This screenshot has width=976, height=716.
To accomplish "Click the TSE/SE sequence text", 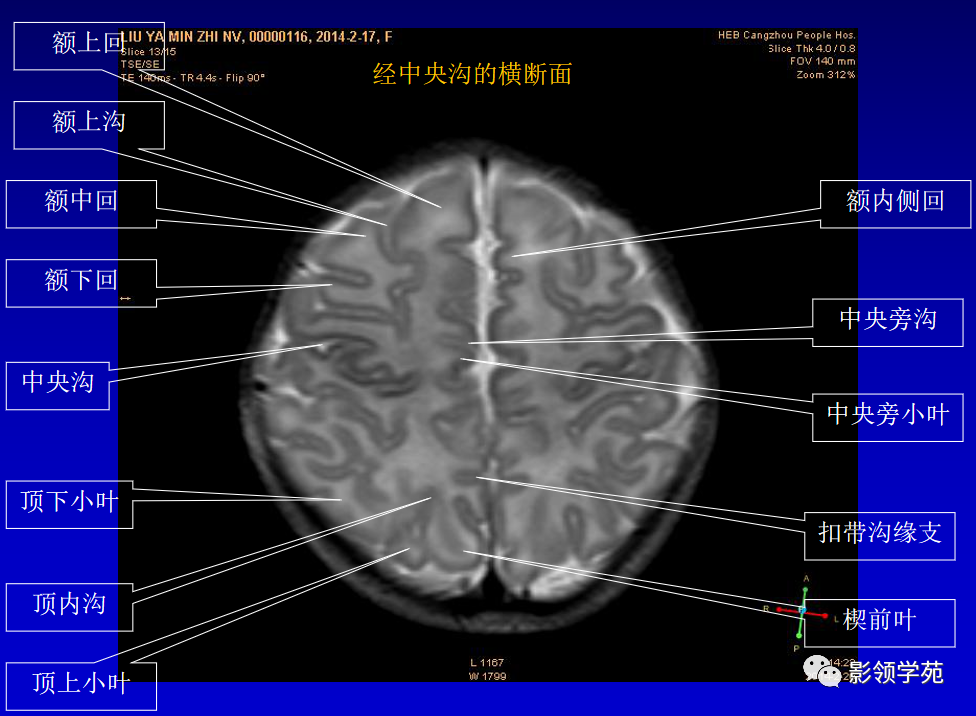I will (140, 64).
